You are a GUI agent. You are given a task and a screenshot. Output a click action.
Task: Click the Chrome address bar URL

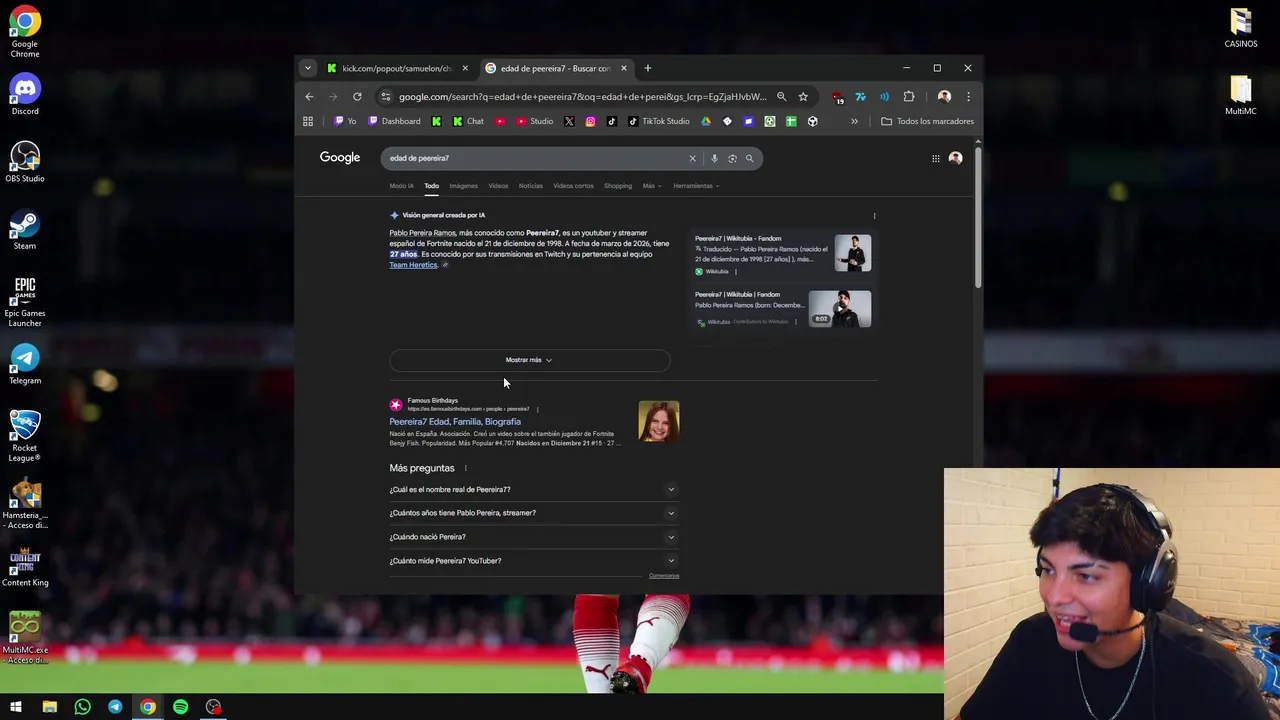click(582, 97)
